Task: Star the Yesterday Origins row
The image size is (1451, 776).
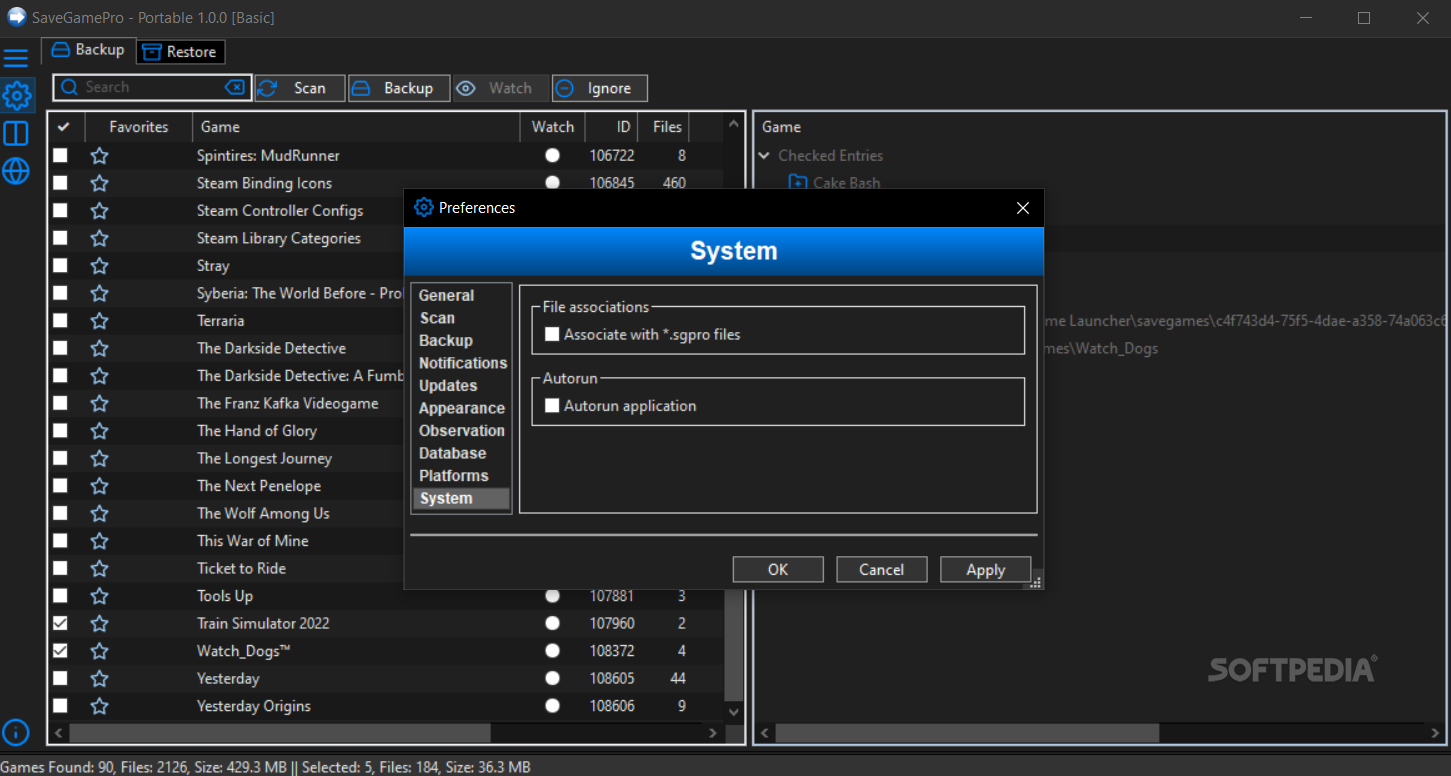Action: point(99,706)
